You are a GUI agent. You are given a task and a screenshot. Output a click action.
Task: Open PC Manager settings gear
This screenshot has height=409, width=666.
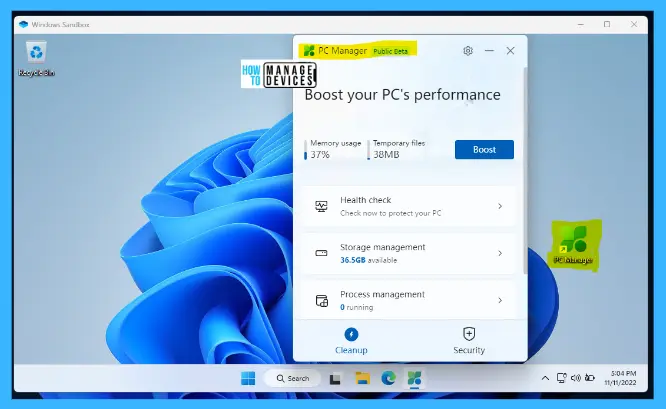468,51
